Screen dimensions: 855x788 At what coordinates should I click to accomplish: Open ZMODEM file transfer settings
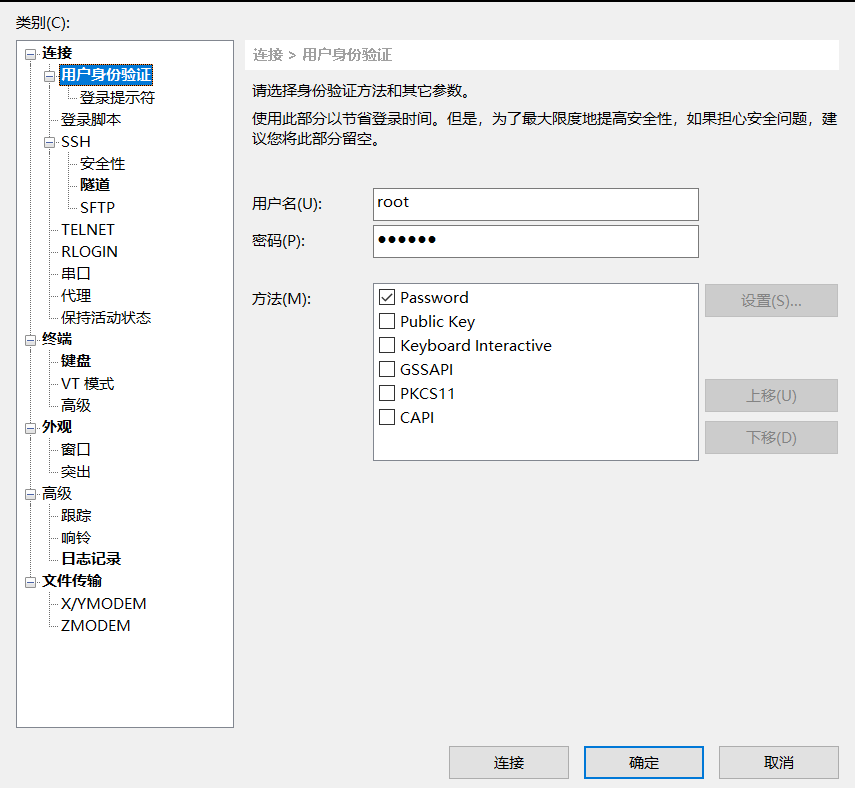96,625
